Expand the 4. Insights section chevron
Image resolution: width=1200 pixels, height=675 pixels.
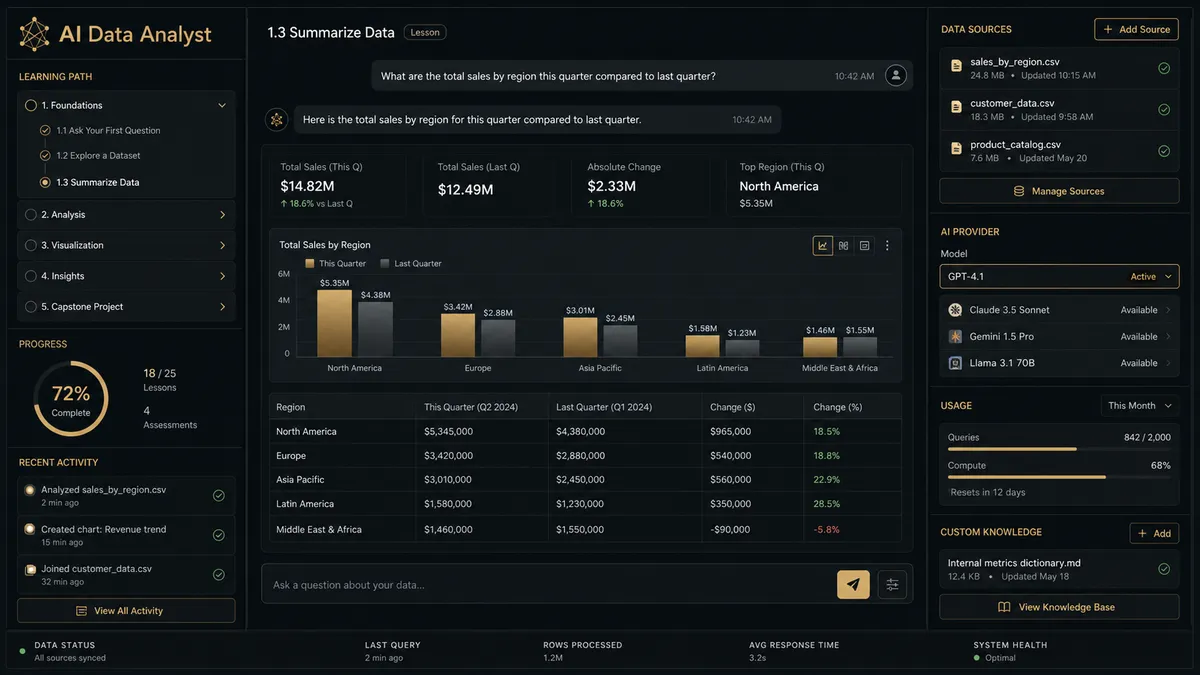(222, 276)
